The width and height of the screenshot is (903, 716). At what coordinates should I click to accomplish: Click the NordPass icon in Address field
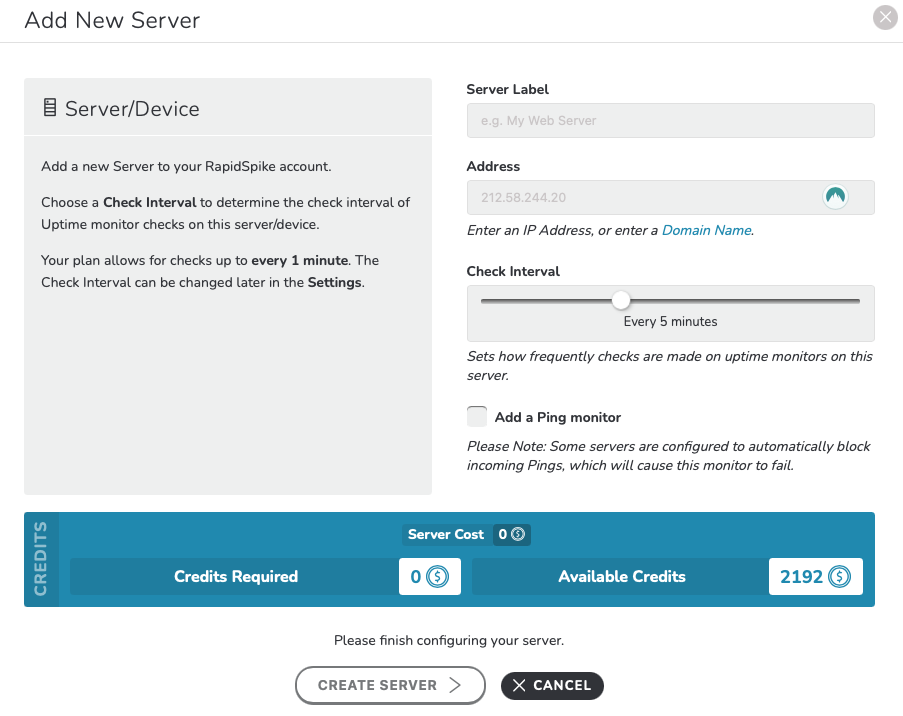coord(835,197)
